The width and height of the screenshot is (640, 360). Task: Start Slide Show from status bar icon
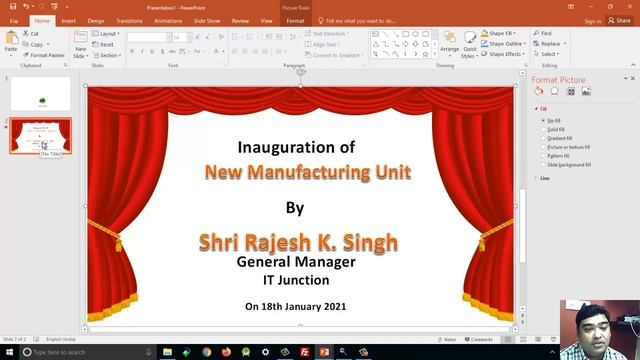[x=553, y=339]
